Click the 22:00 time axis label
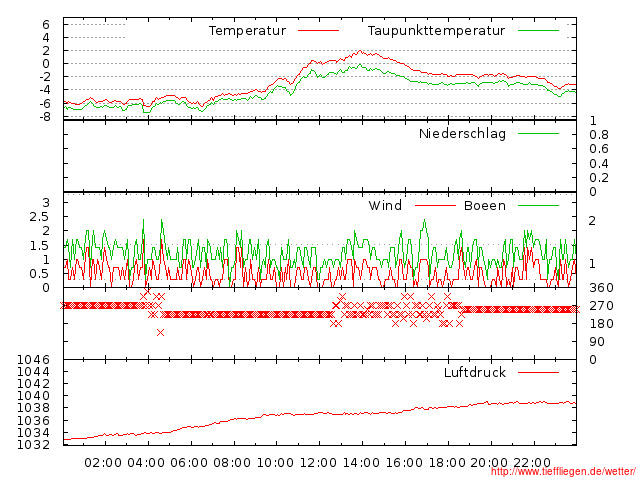Screen dimensions: 640x480 tap(532, 463)
